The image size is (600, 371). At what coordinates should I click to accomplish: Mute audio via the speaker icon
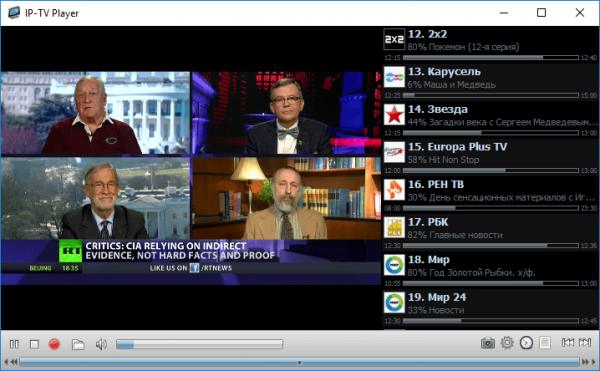click(101, 344)
